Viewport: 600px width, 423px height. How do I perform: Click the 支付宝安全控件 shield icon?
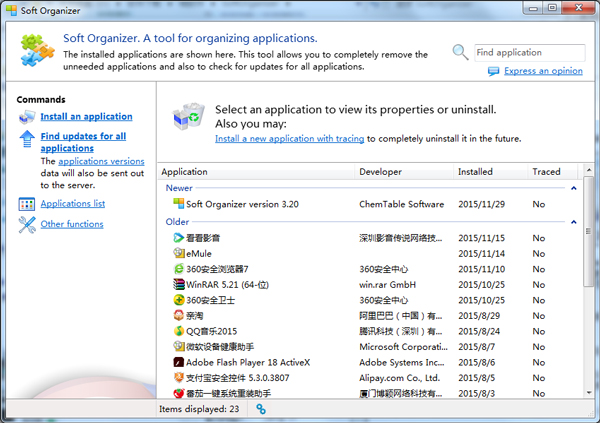click(179, 377)
